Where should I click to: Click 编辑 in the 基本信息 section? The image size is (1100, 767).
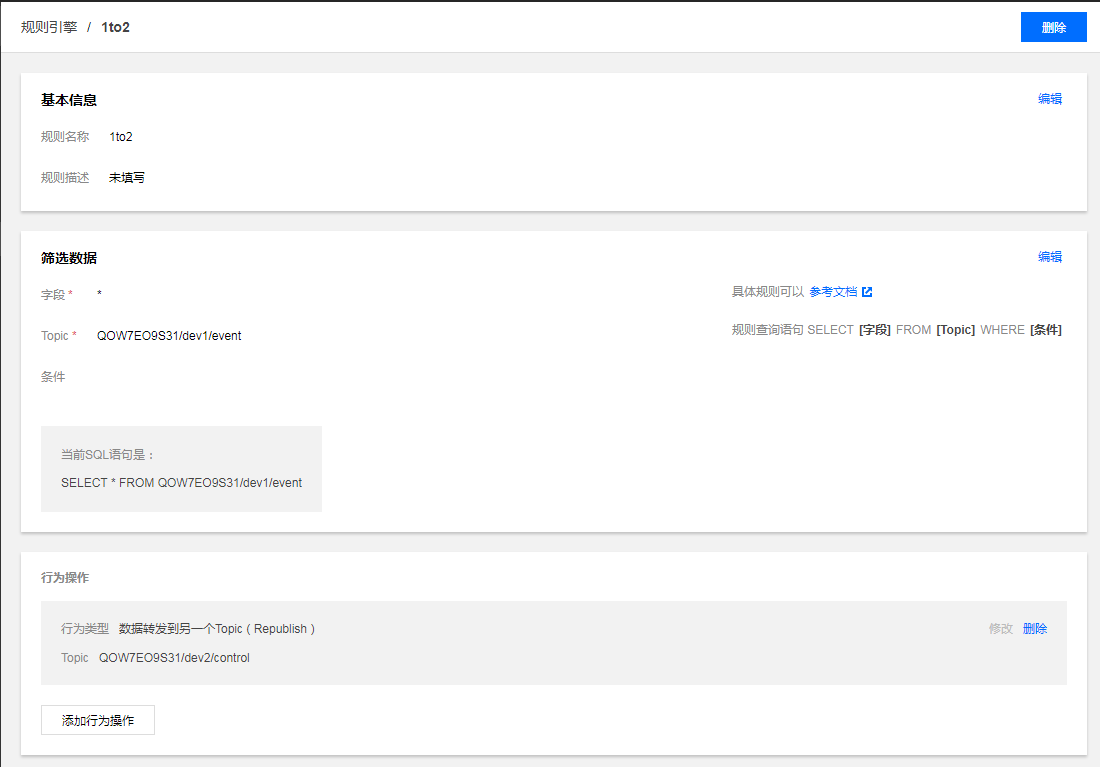click(x=1049, y=99)
